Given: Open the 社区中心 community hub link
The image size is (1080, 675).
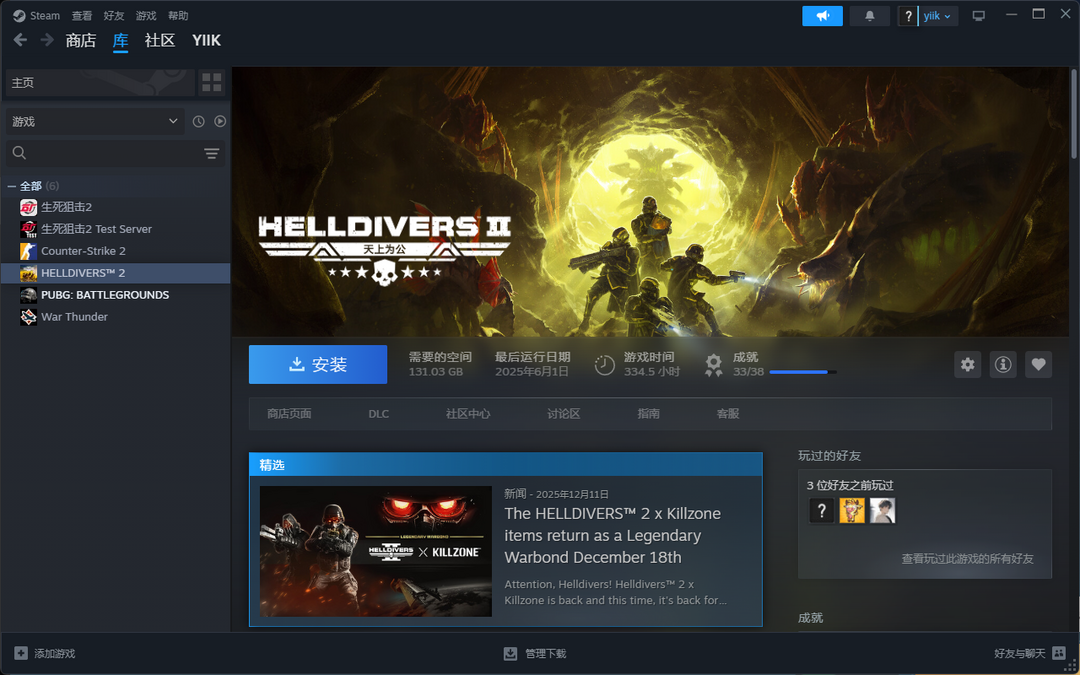Looking at the screenshot, I should pyautogui.click(x=468, y=414).
